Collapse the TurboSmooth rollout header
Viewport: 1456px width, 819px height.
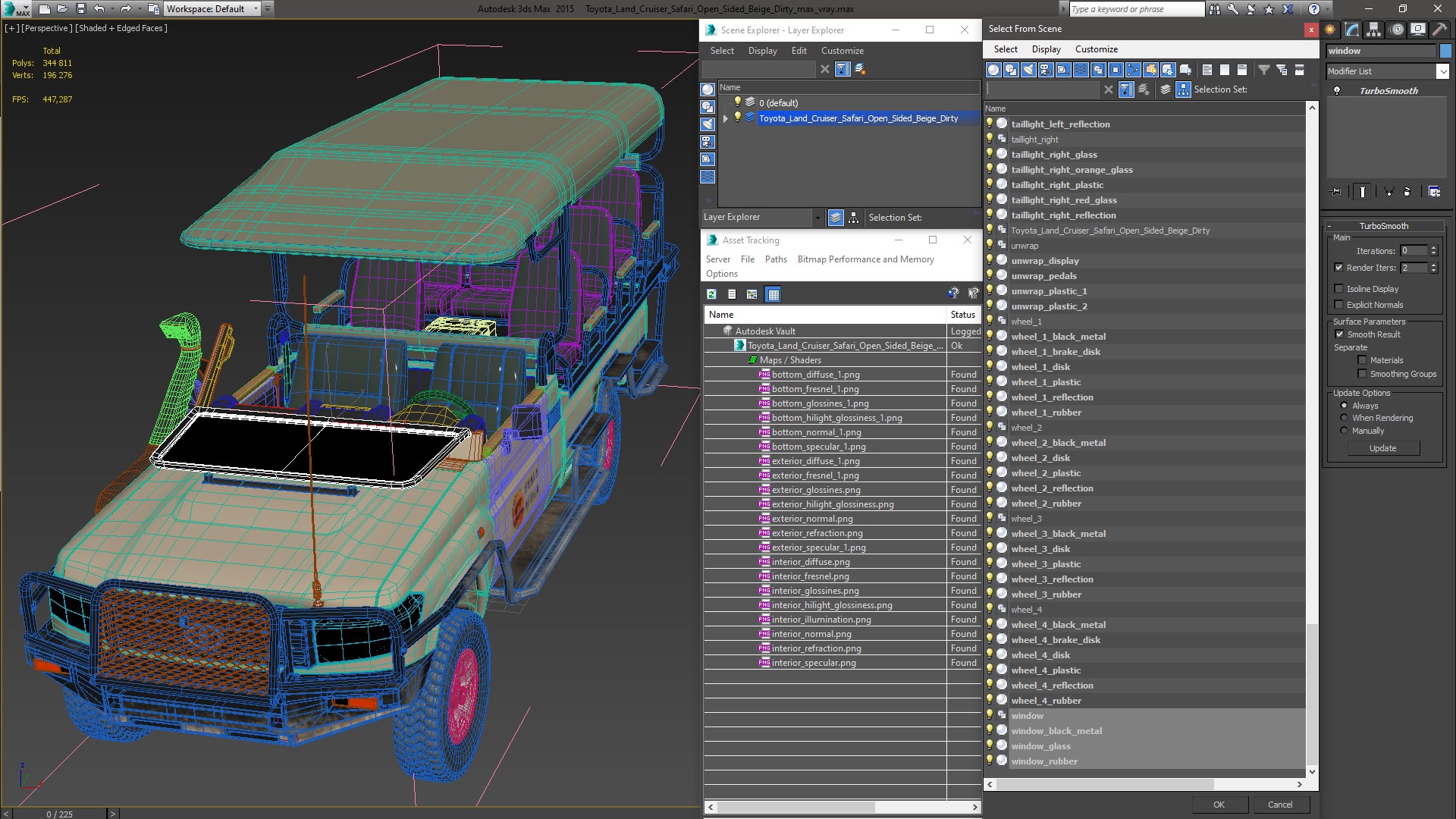click(1383, 226)
